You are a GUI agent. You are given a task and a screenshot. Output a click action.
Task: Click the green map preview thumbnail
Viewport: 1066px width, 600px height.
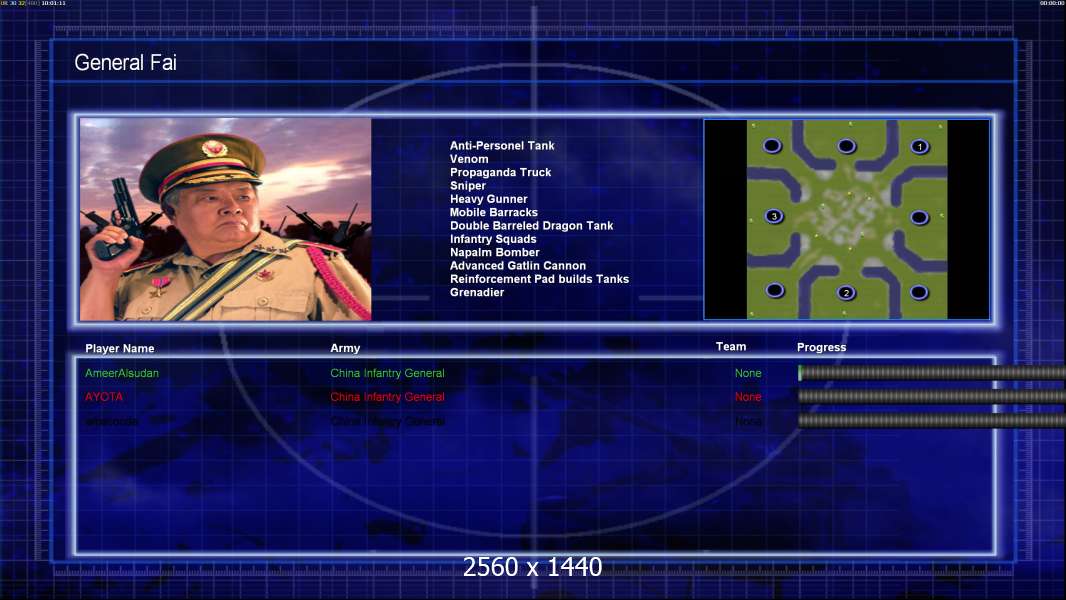tap(846, 219)
